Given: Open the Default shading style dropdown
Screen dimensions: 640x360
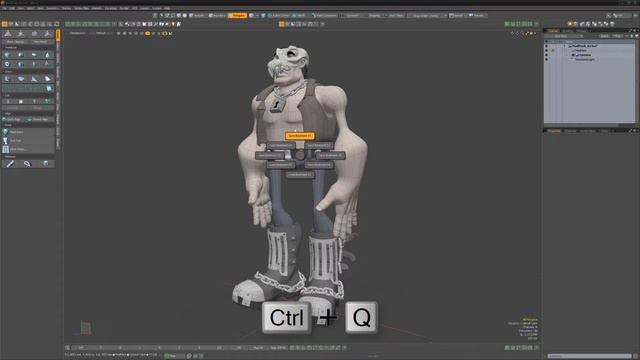Looking at the screenshot, I should pos(101,33).
